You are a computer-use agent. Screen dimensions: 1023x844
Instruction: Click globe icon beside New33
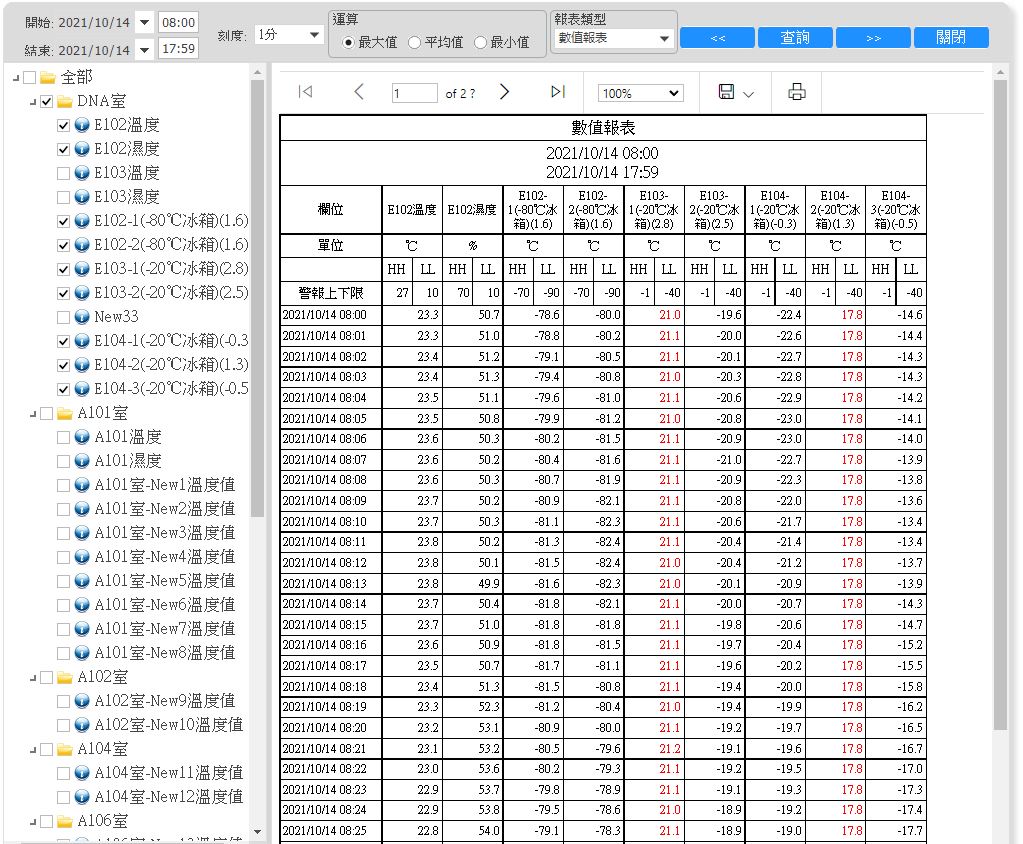pyautogui.click(x=82, y=316)
